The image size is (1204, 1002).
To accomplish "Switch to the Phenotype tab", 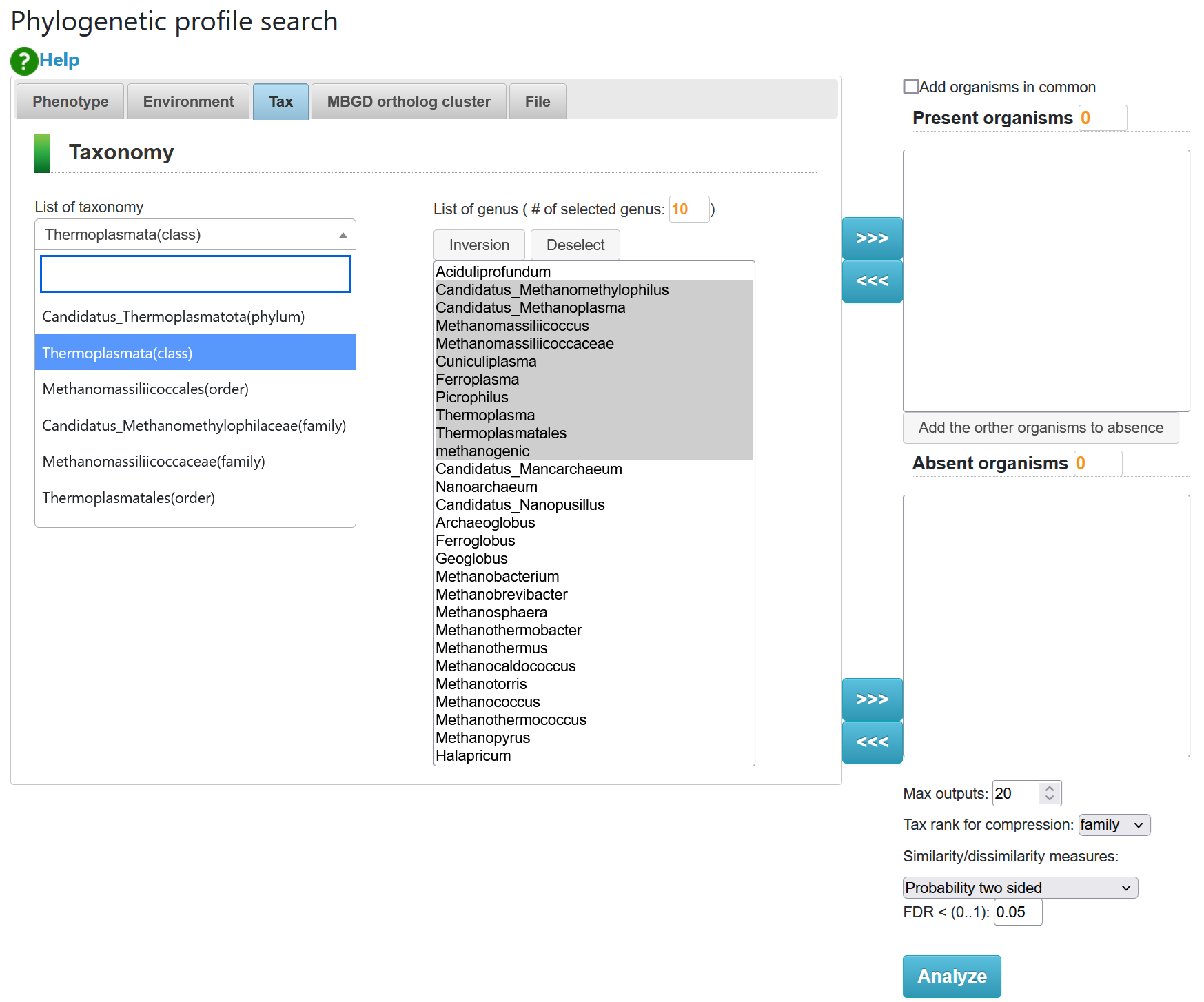I will click(x=70, y=102).
